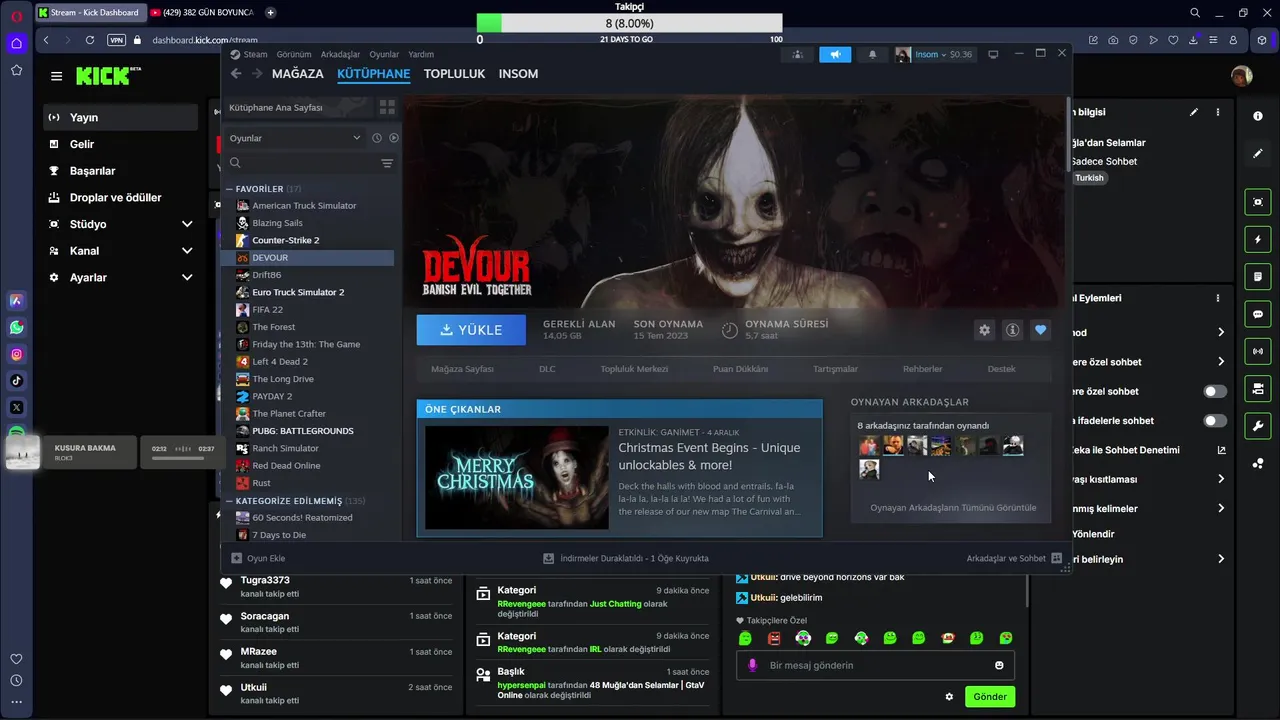Open Steam notifications bell
This screenshot has width=1280, height=720.
tap(872, 54)
